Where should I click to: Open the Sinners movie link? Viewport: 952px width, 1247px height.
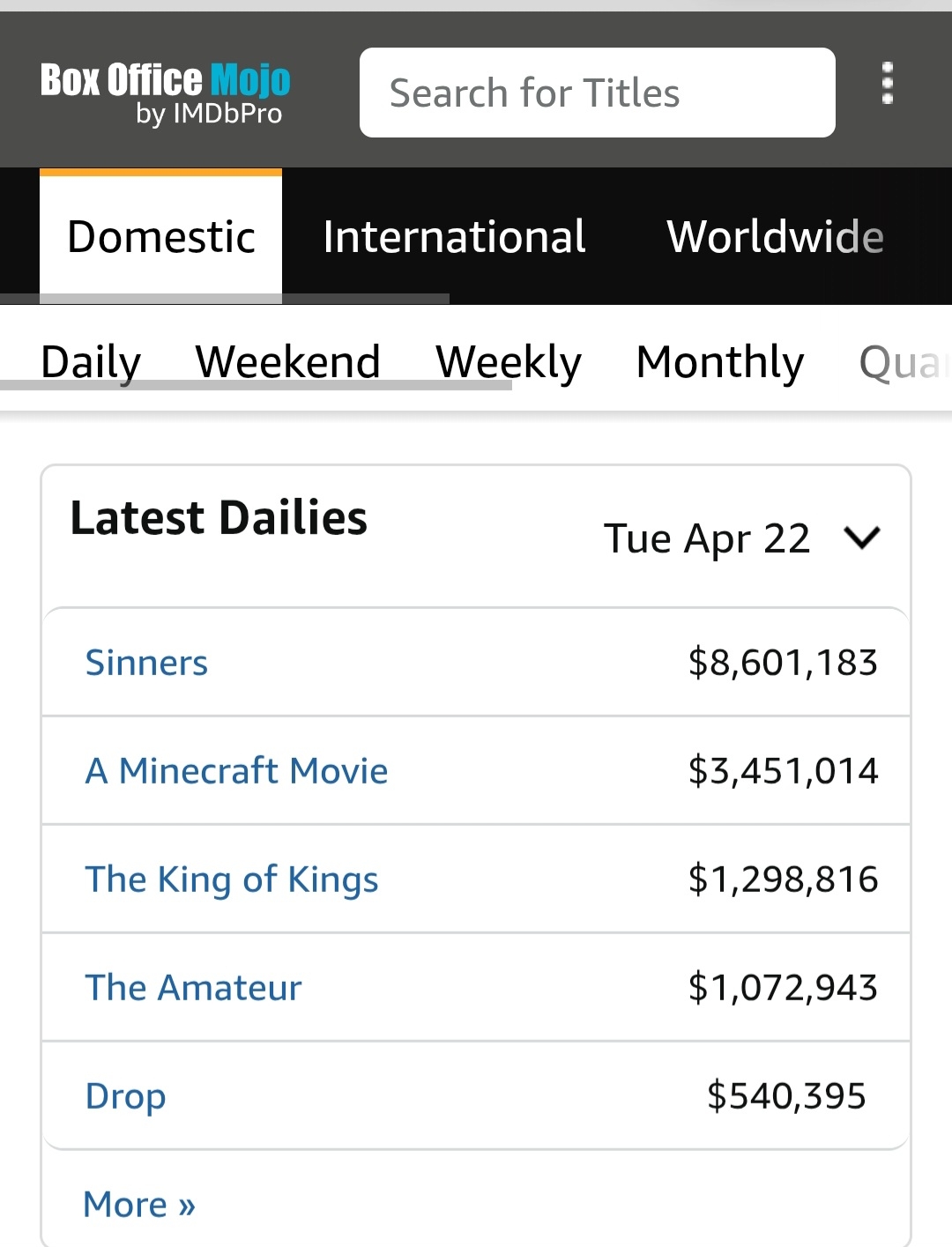[x=146, y=663]
